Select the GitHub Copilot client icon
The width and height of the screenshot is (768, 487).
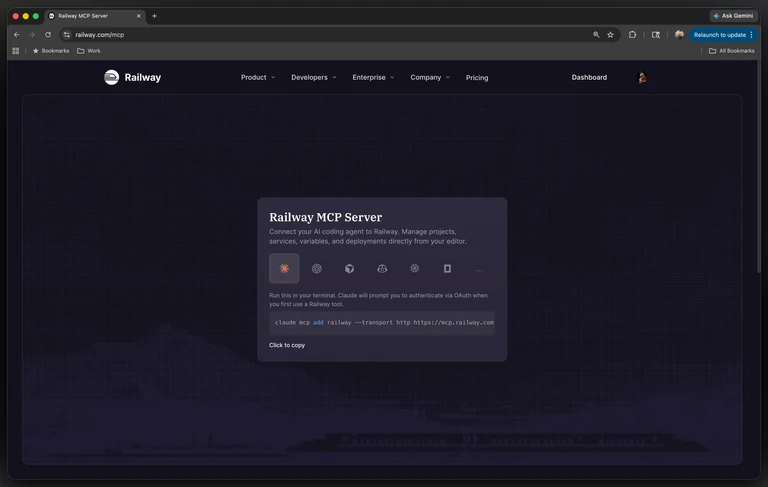point(382,268)
